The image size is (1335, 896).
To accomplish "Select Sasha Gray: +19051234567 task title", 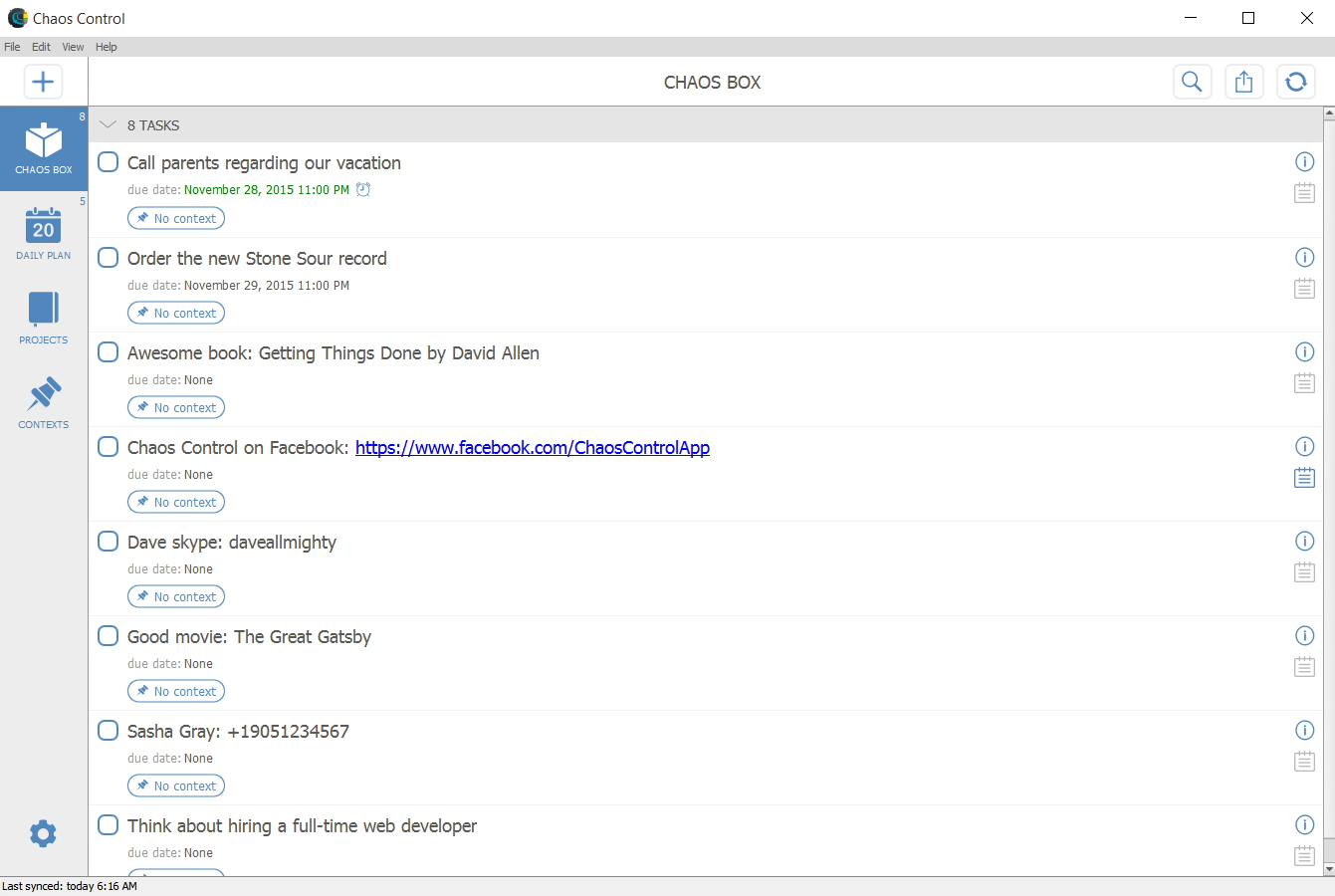I will pyautogui.click(x=238, y=732).
